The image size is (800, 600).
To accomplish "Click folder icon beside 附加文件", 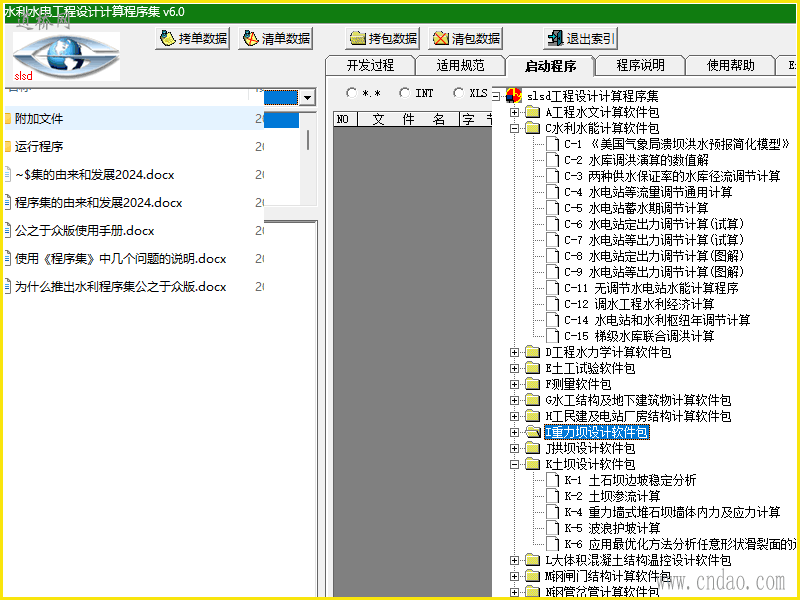I will (7, 118).
